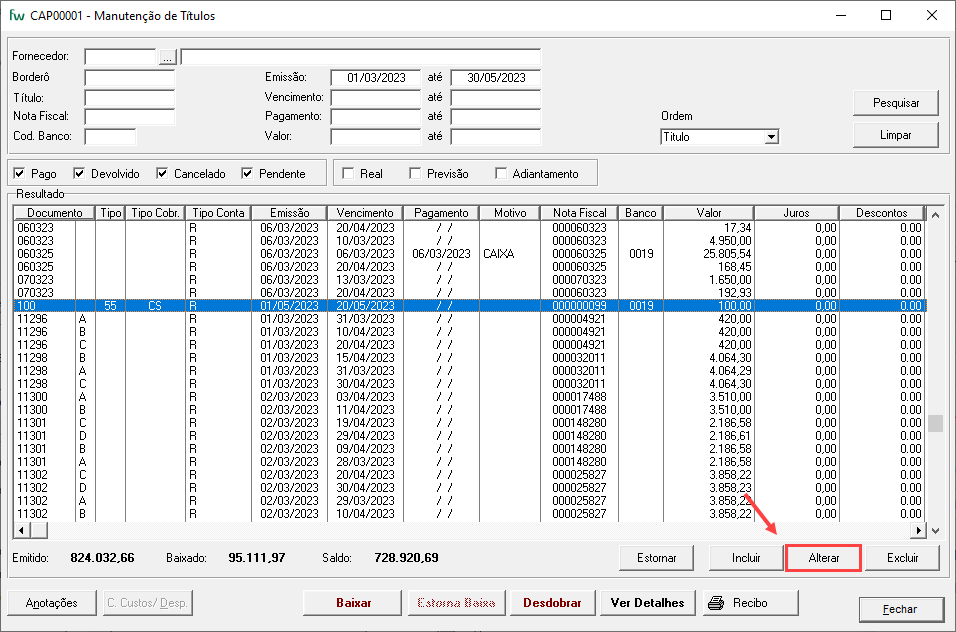Click Emissão start date 01/03/2023 field

coord(376,77)
